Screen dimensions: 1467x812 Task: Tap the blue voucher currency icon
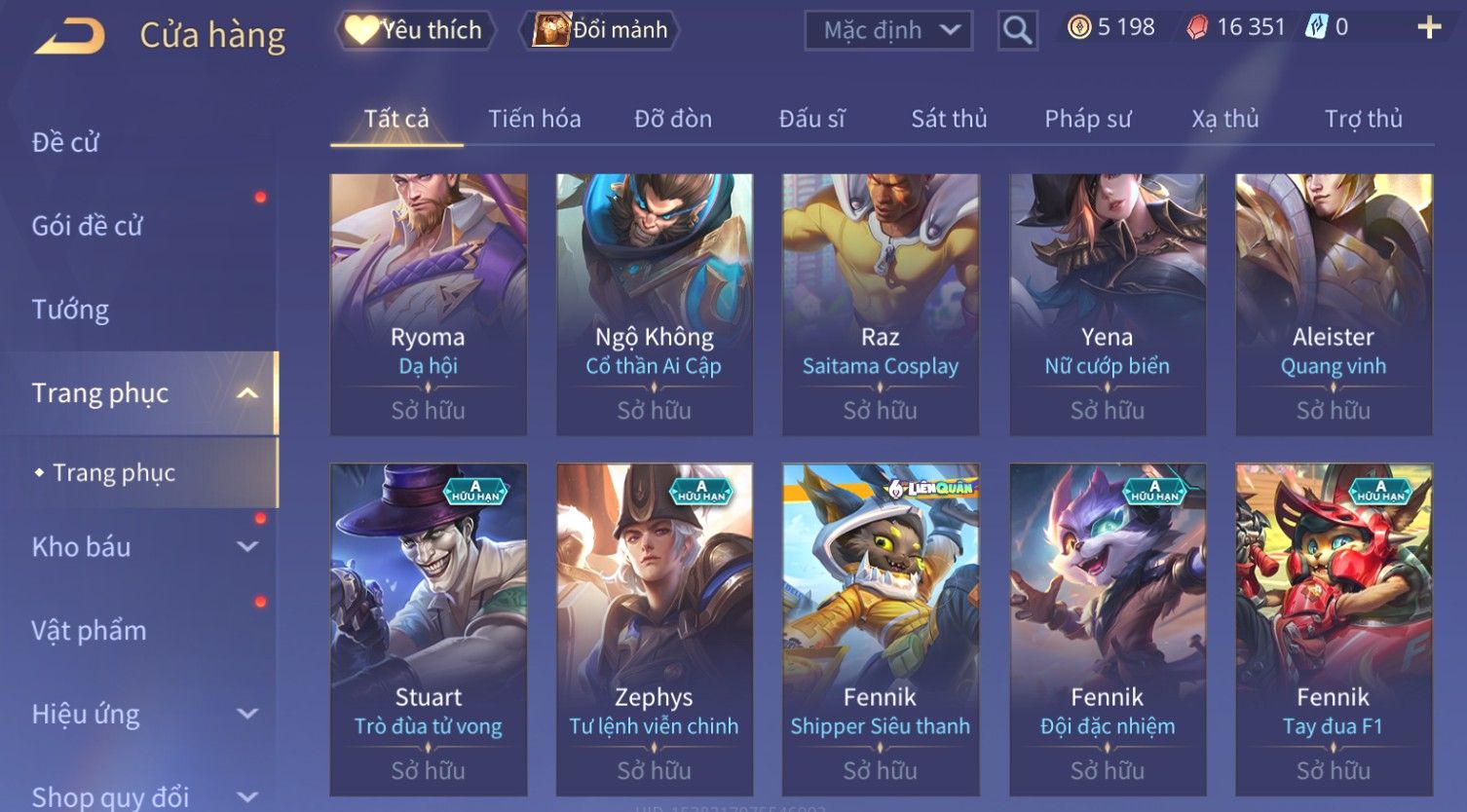(1316, 27)
